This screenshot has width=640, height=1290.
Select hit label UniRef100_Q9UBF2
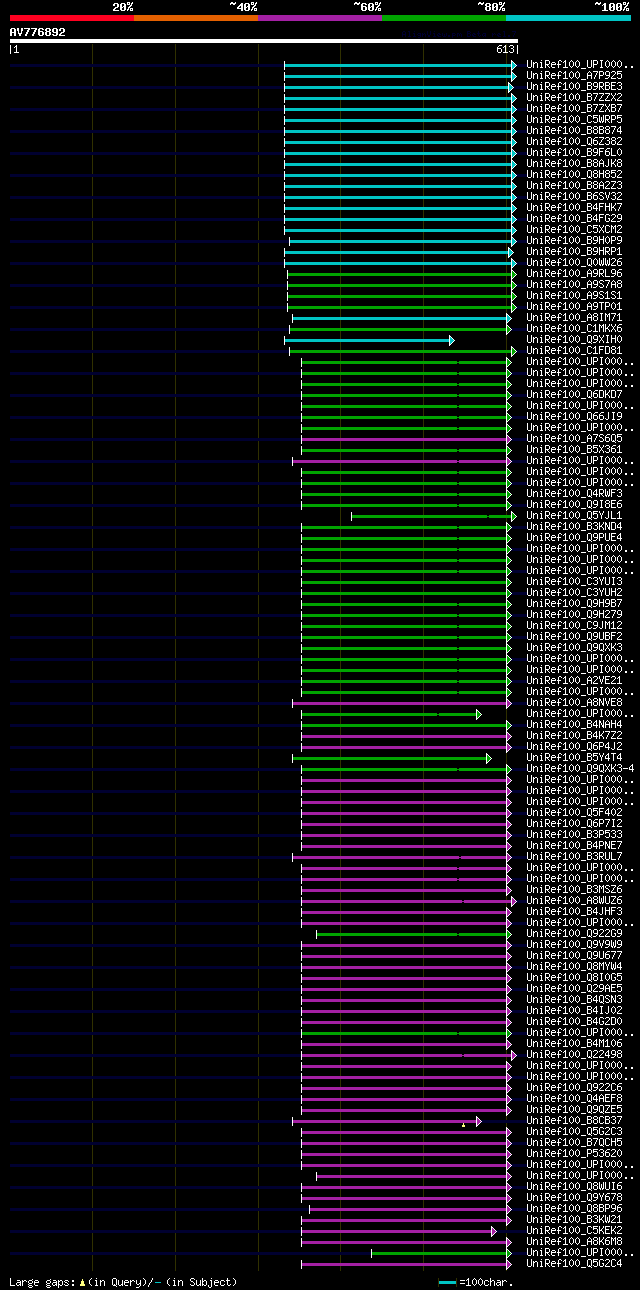point(574,636)
